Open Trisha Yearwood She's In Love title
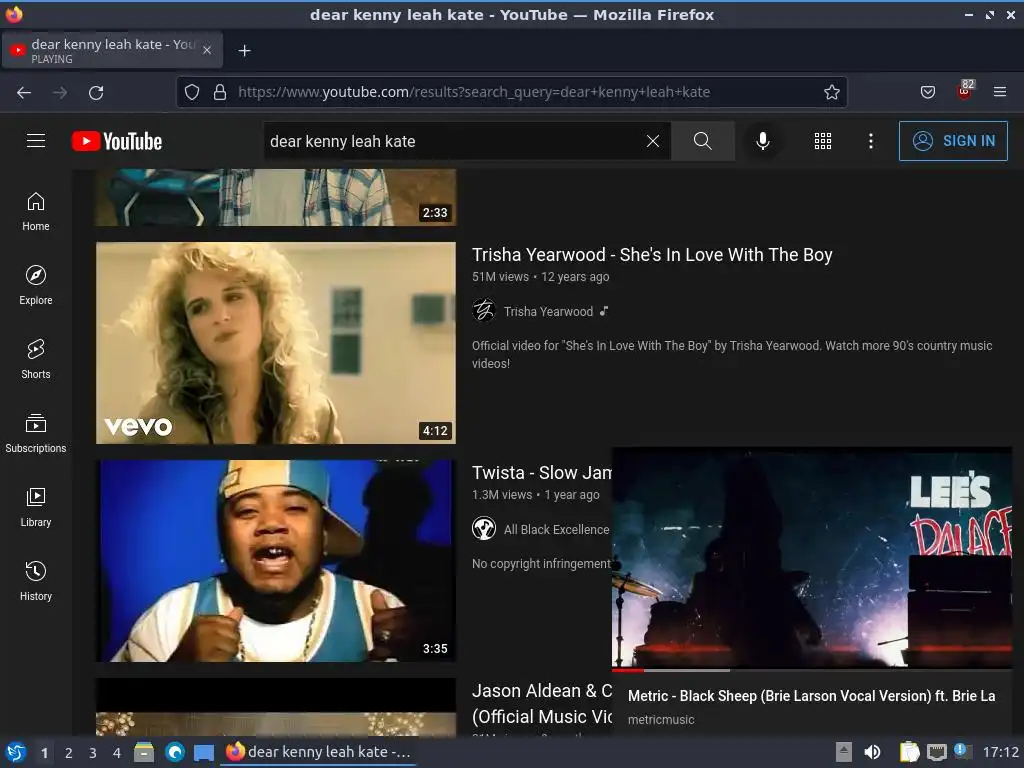1024x768 pixels. tap(652, 255)
